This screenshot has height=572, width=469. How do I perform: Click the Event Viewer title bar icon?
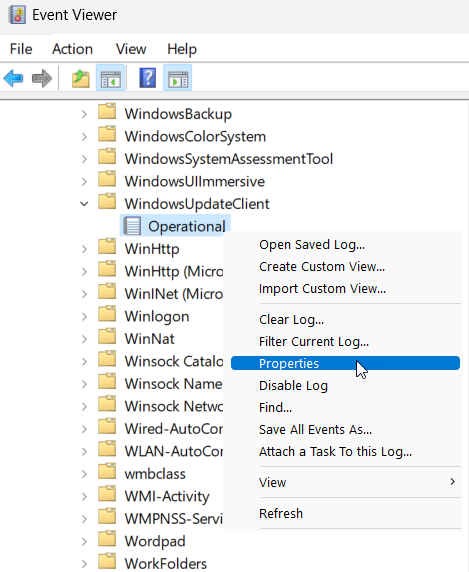[17, 15]
